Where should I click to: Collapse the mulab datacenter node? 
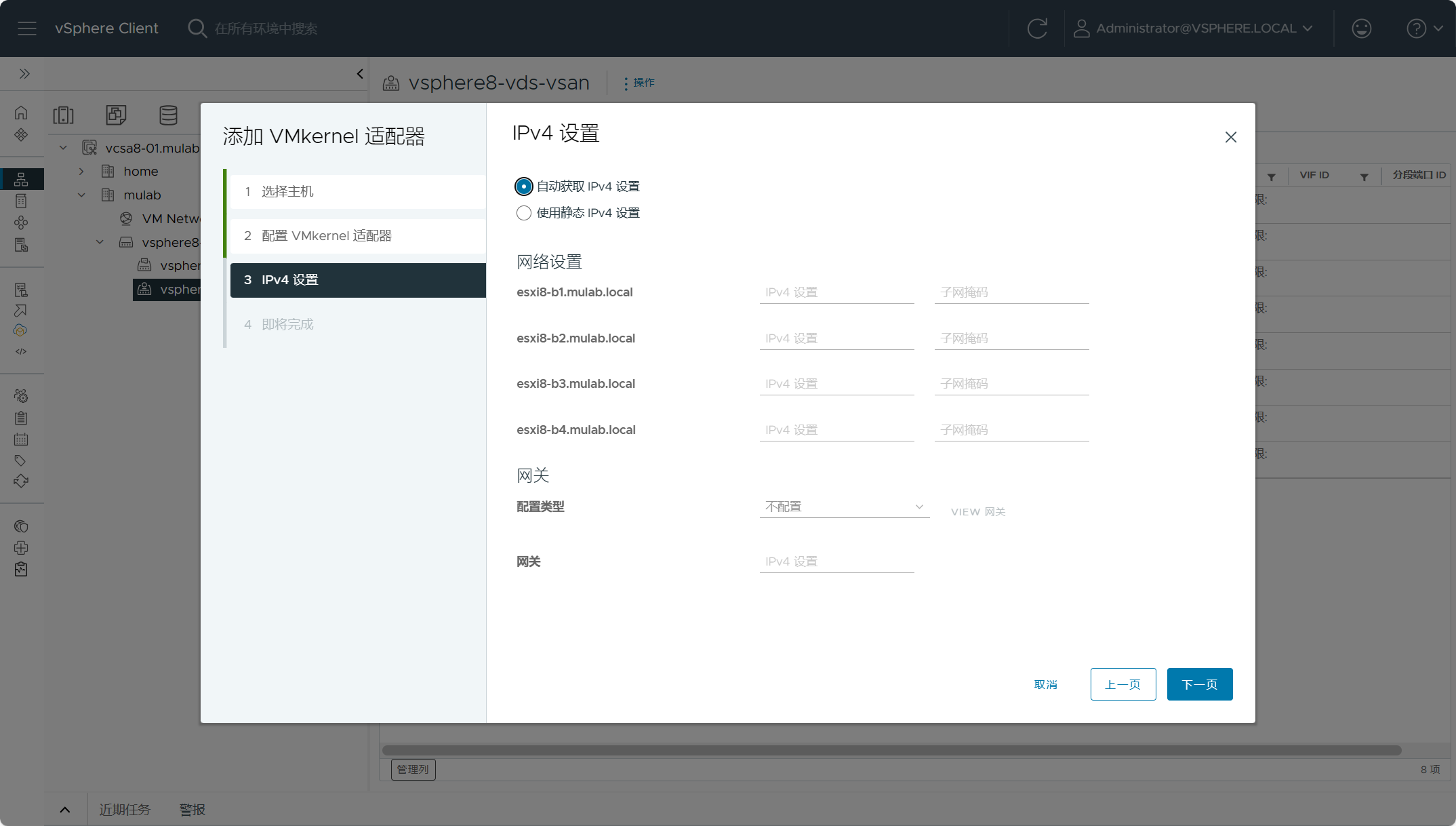(x=81, y=195)
